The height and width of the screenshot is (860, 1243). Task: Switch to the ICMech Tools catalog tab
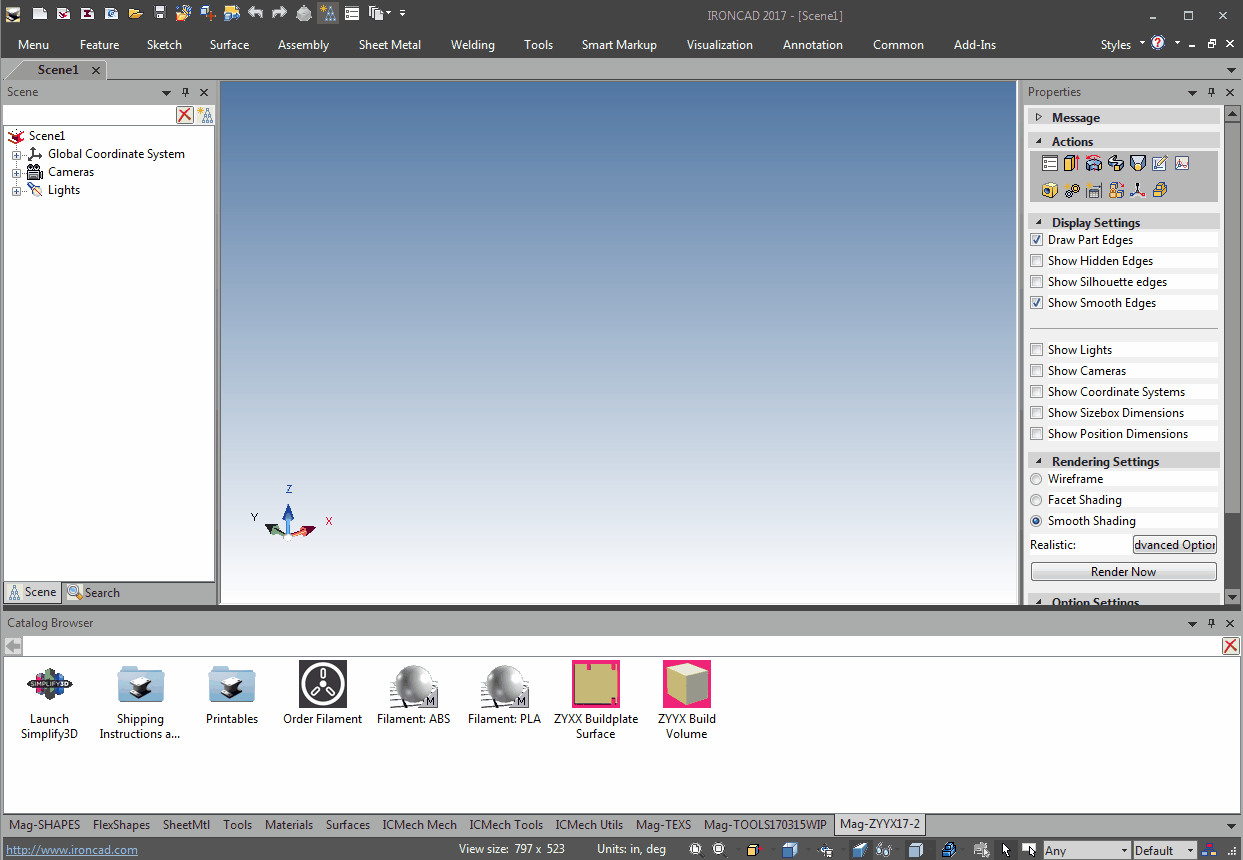click(506, 825)
